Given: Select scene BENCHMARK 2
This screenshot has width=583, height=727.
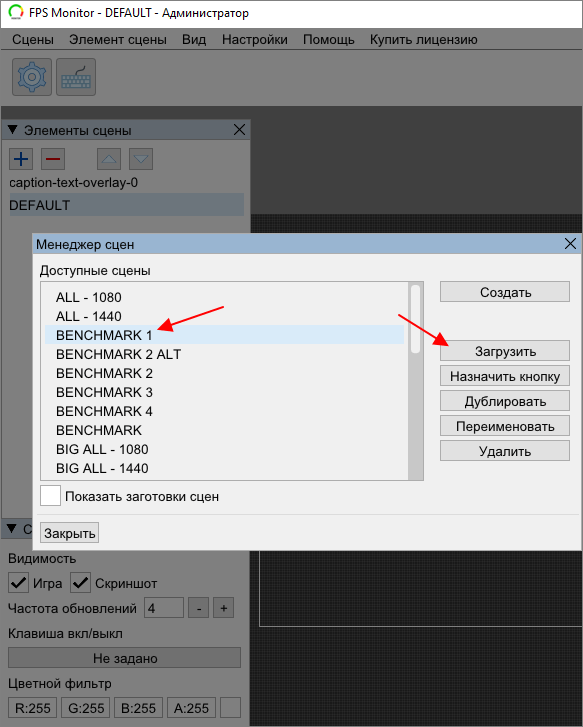Looking at the screenshot, I should [x=224, y=373].
